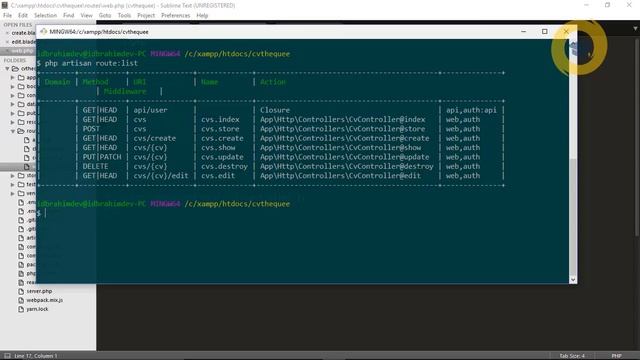Minimize the MINGW64 terminal window

(524, 31)
